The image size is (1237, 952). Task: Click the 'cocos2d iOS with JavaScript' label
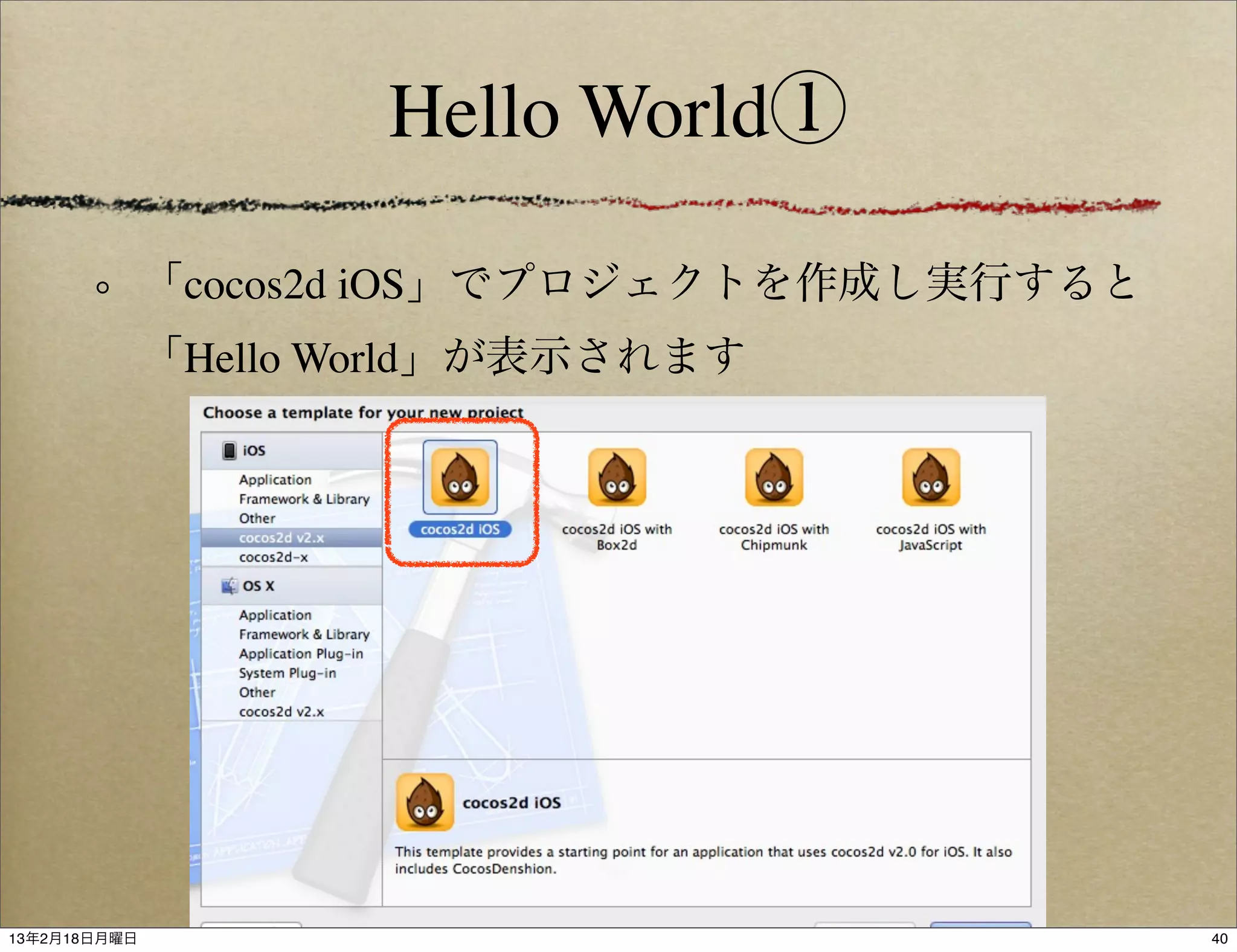(931, 537)
